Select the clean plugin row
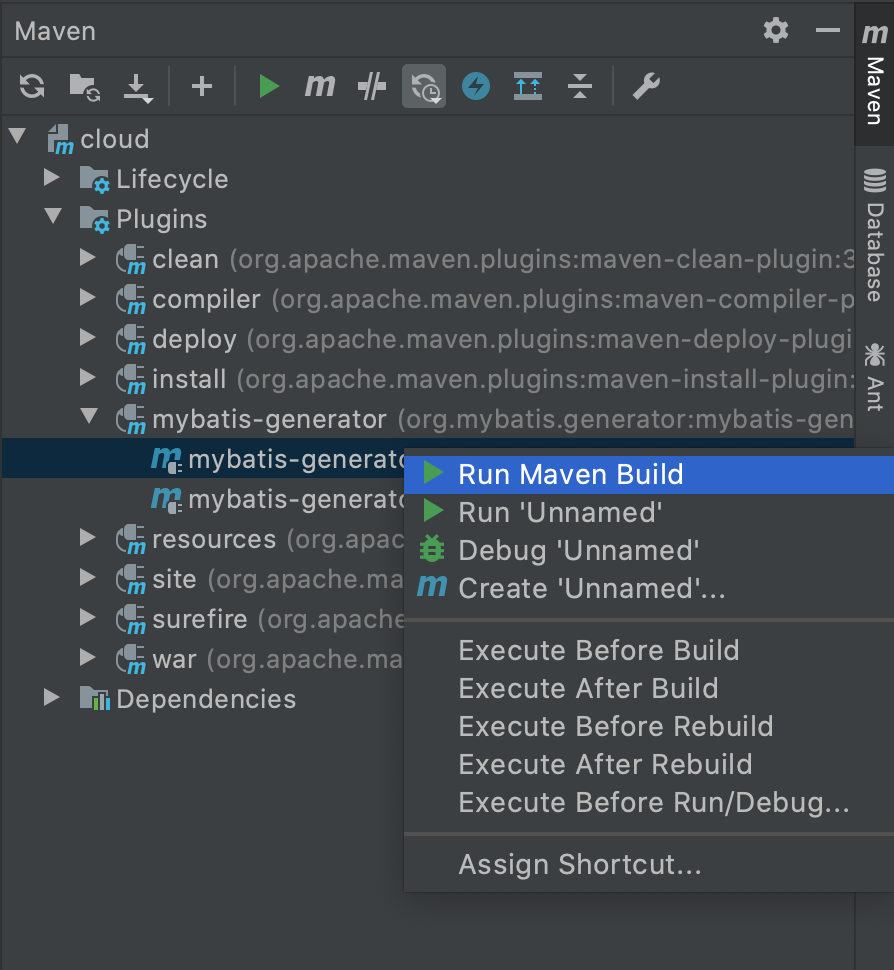 click(428, 259)
